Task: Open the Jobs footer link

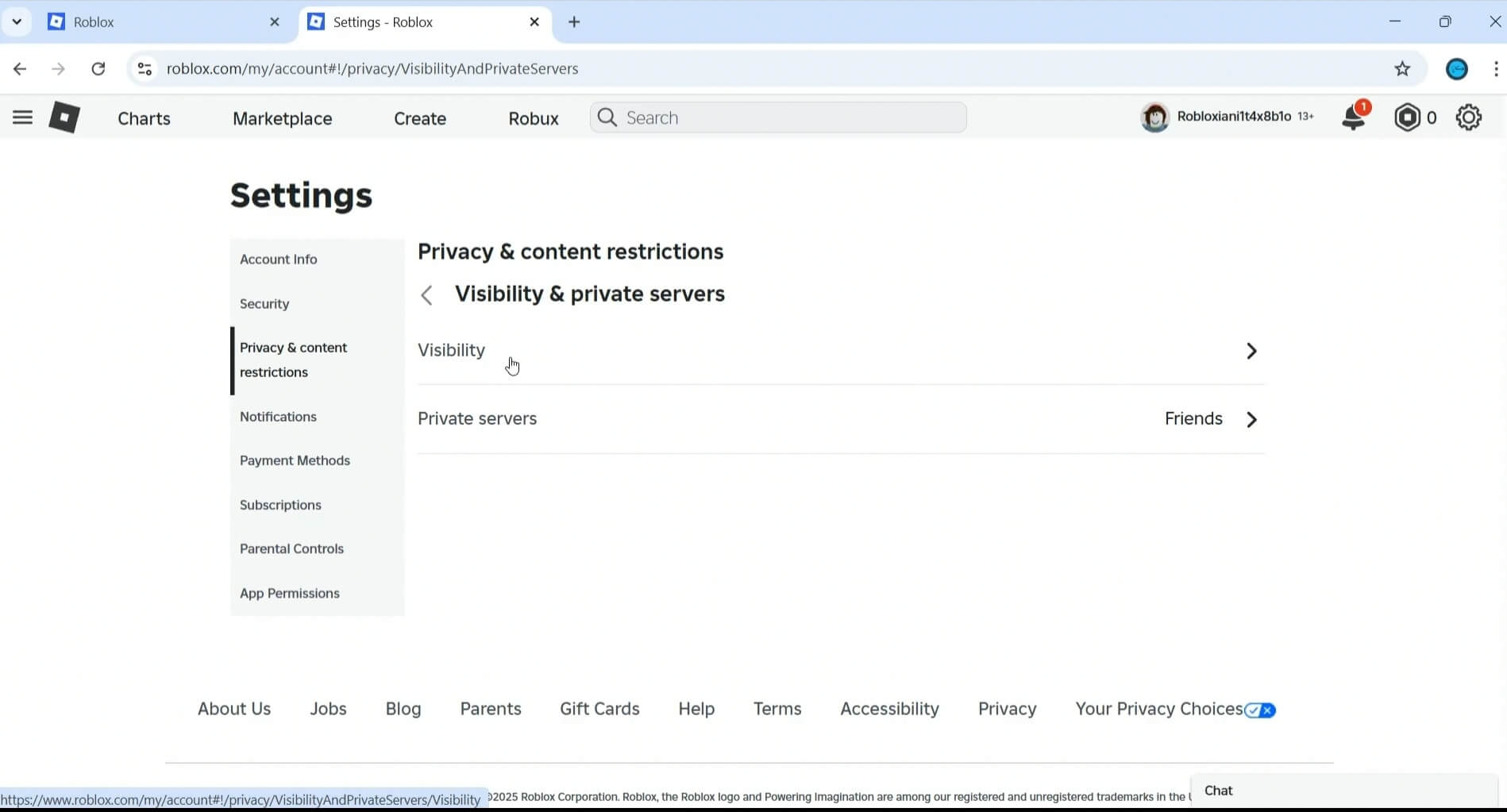Action: tap(328, 709)
